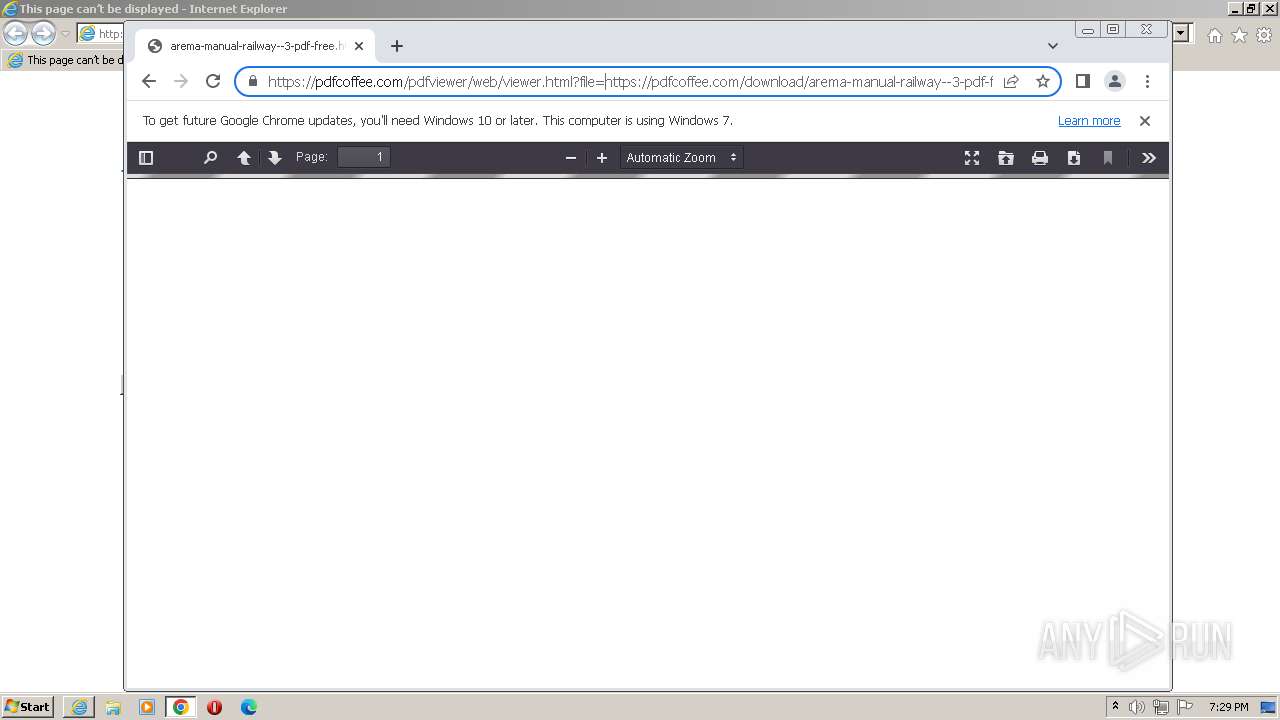The width and height of the screenshot is (1280, 720).
Task: Go forward in Chrome
Action: [181, 82]
